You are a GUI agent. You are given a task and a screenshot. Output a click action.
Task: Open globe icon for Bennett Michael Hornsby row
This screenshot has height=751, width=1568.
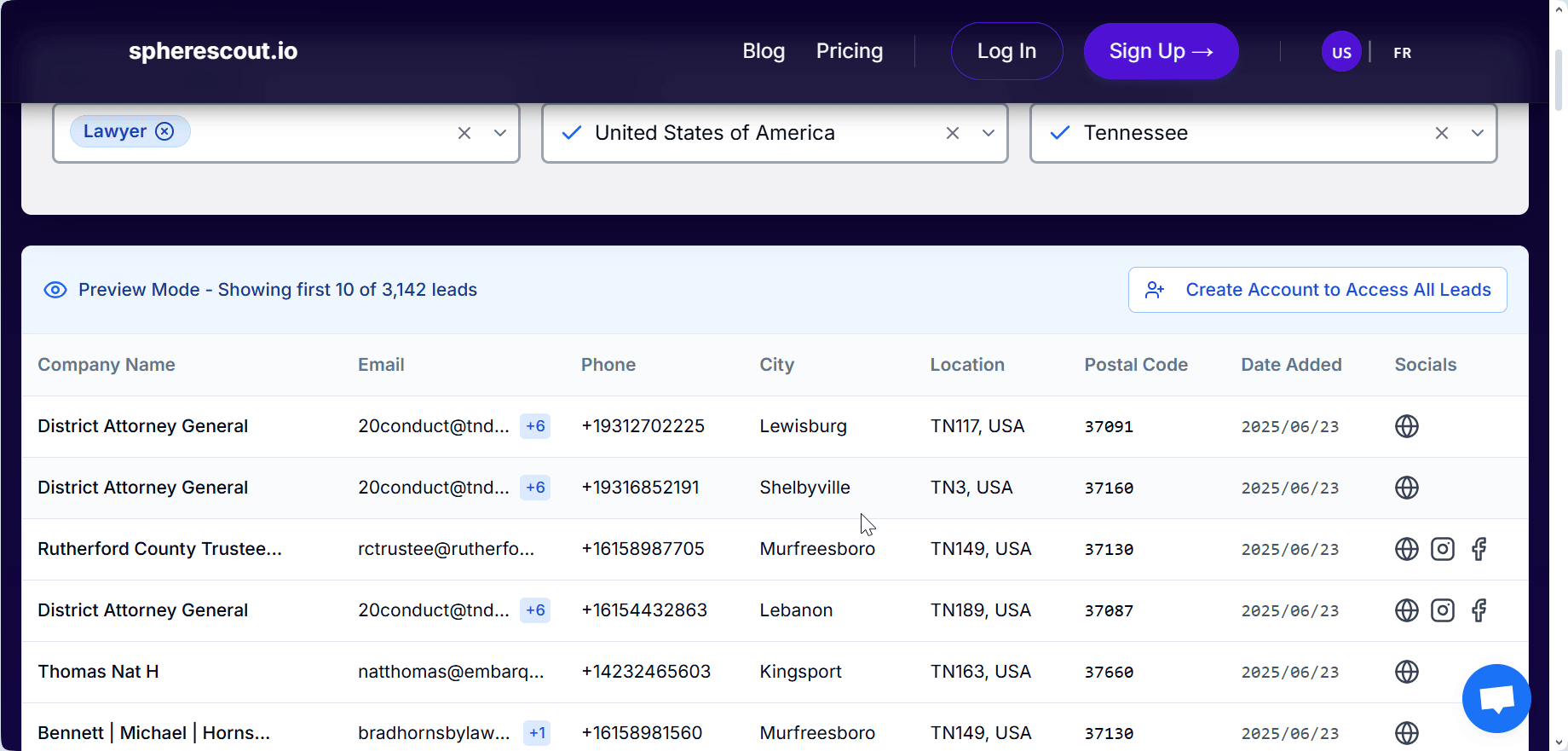click(x=1406, y=733)
